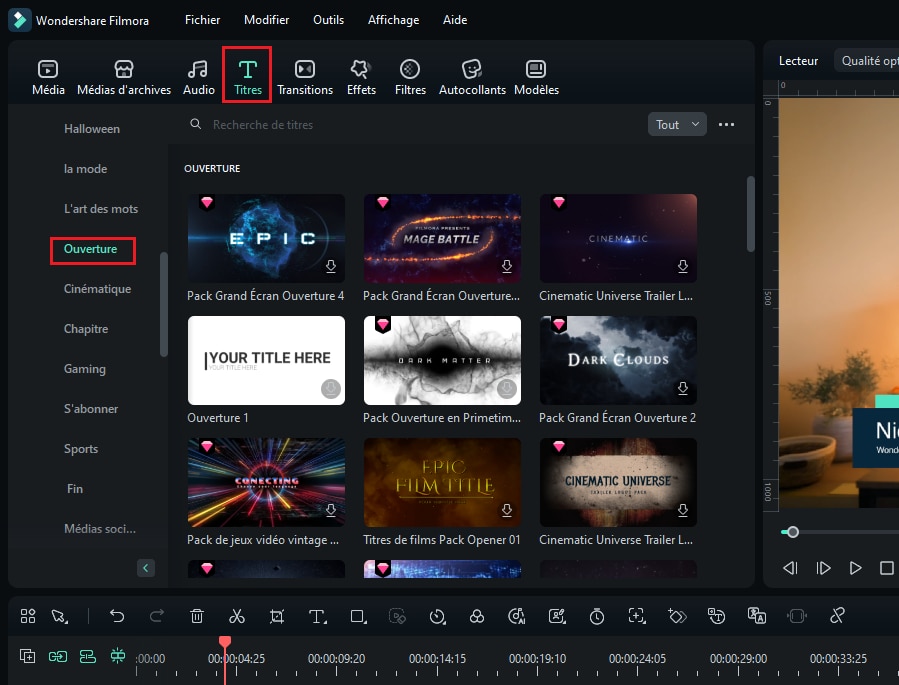This screenshot has width=899, height=685.
Task: Click the Recherche de titres search field
Action: coord(413,124)
